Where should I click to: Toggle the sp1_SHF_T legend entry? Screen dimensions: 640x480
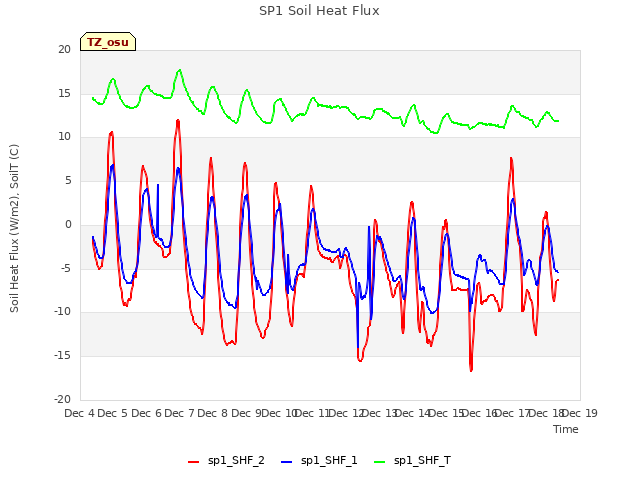coord(412,461)
